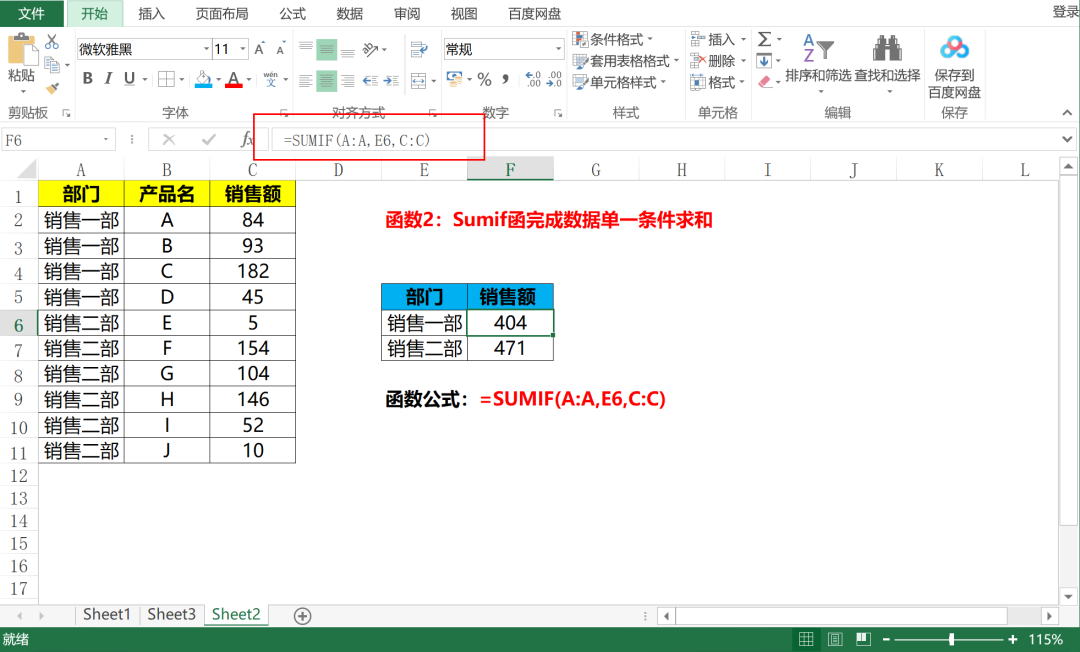The image size is (1080, 652).
Task: Click the Clear eraser icon
Action: click(x=765, y=82)
